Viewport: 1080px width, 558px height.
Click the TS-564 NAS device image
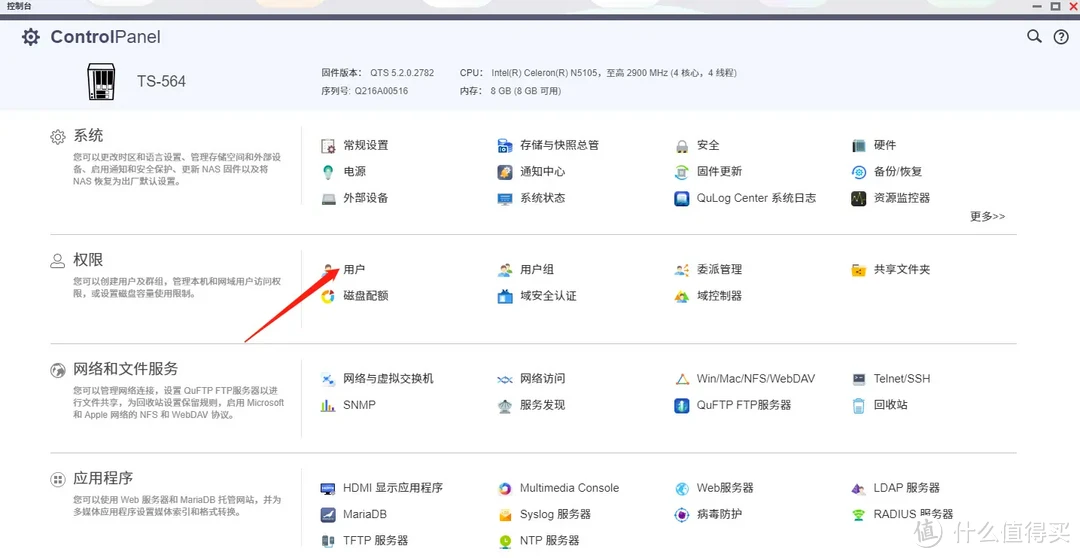[101, 81]
